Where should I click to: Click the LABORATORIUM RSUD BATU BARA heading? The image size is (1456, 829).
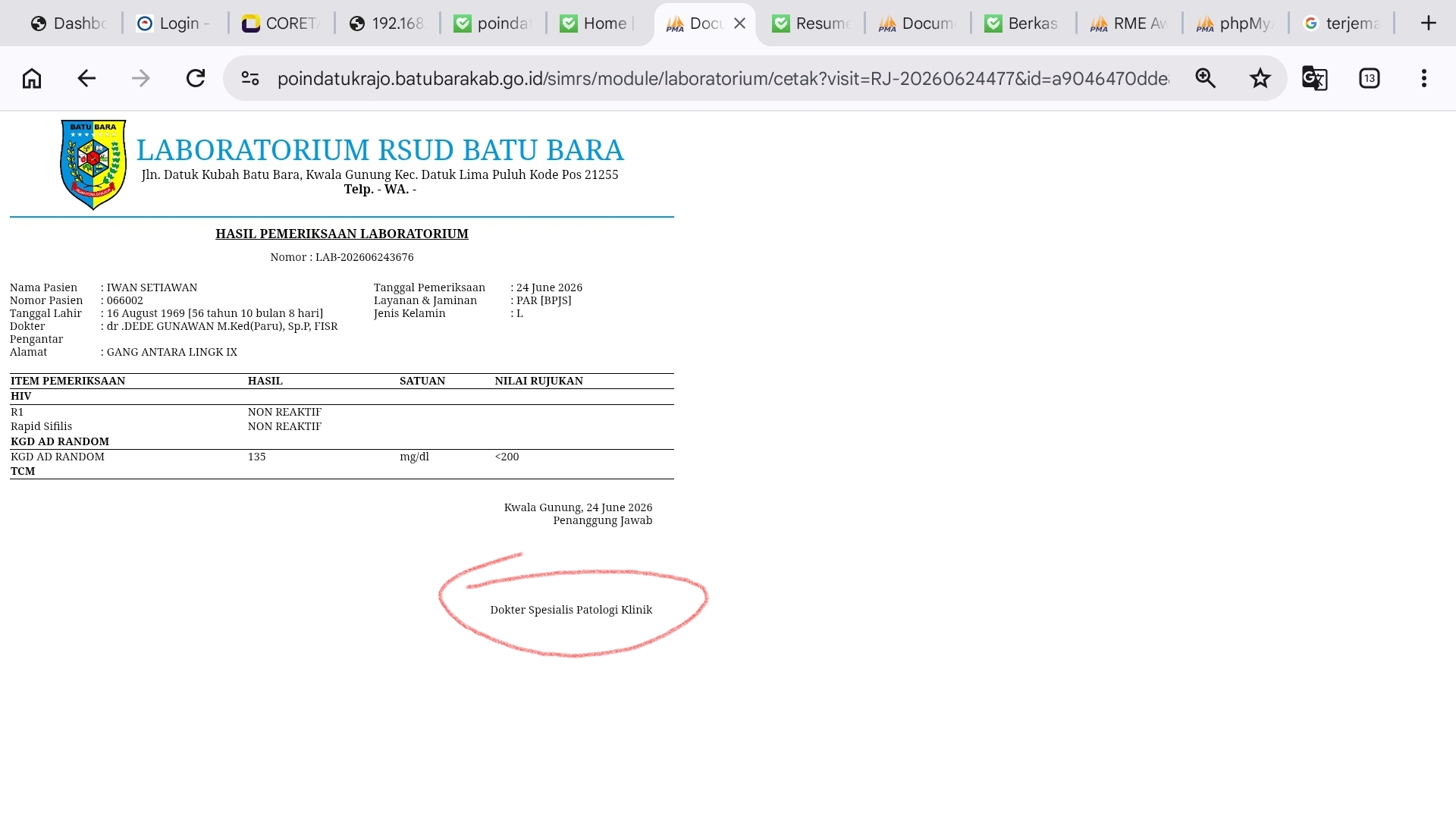tap(380, 150)
